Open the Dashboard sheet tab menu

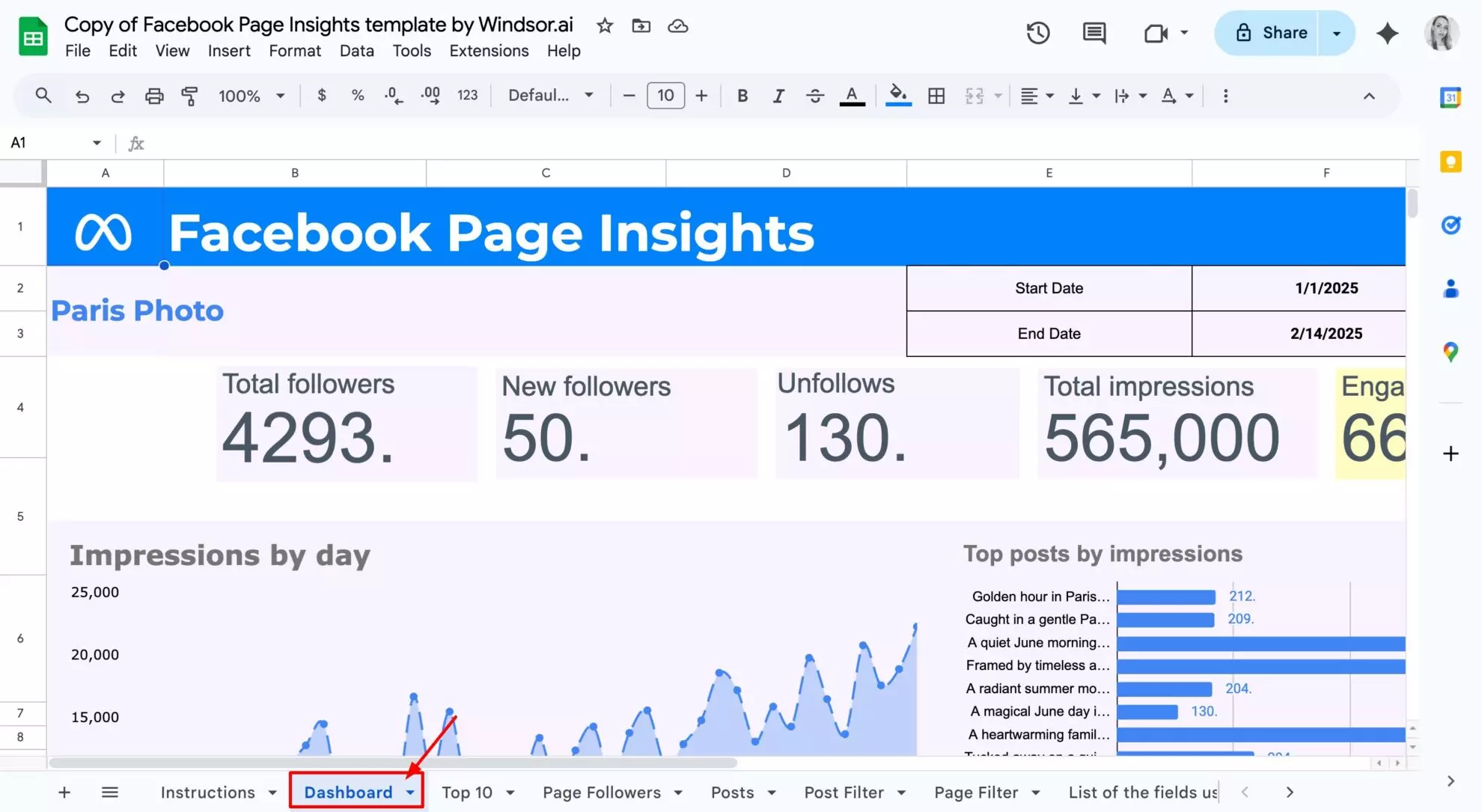(409, 792)
